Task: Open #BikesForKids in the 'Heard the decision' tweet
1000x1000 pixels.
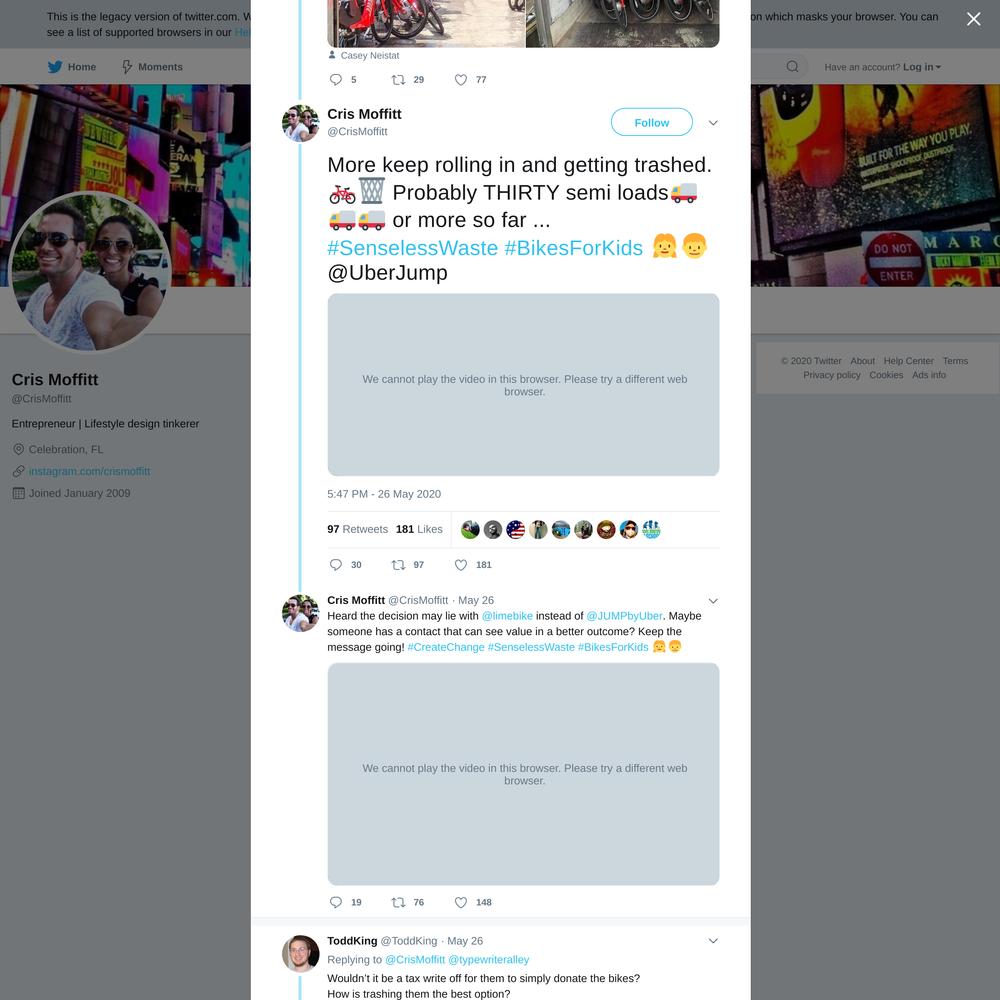Action: [613, 647]
